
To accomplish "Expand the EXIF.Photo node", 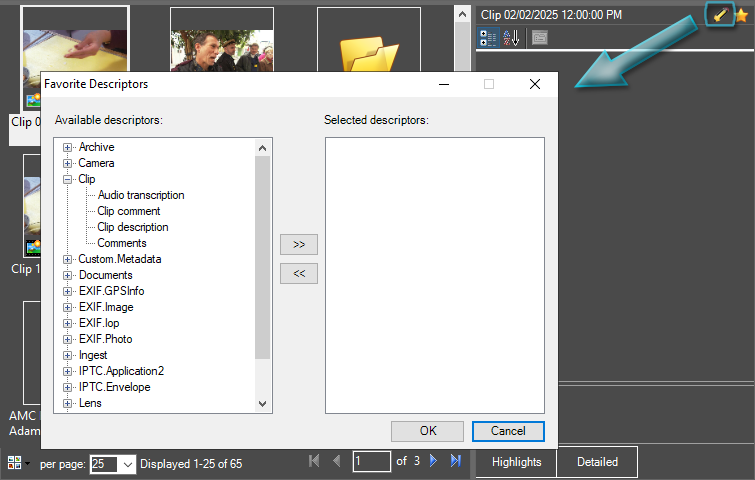I will click(x=67, y=339).
